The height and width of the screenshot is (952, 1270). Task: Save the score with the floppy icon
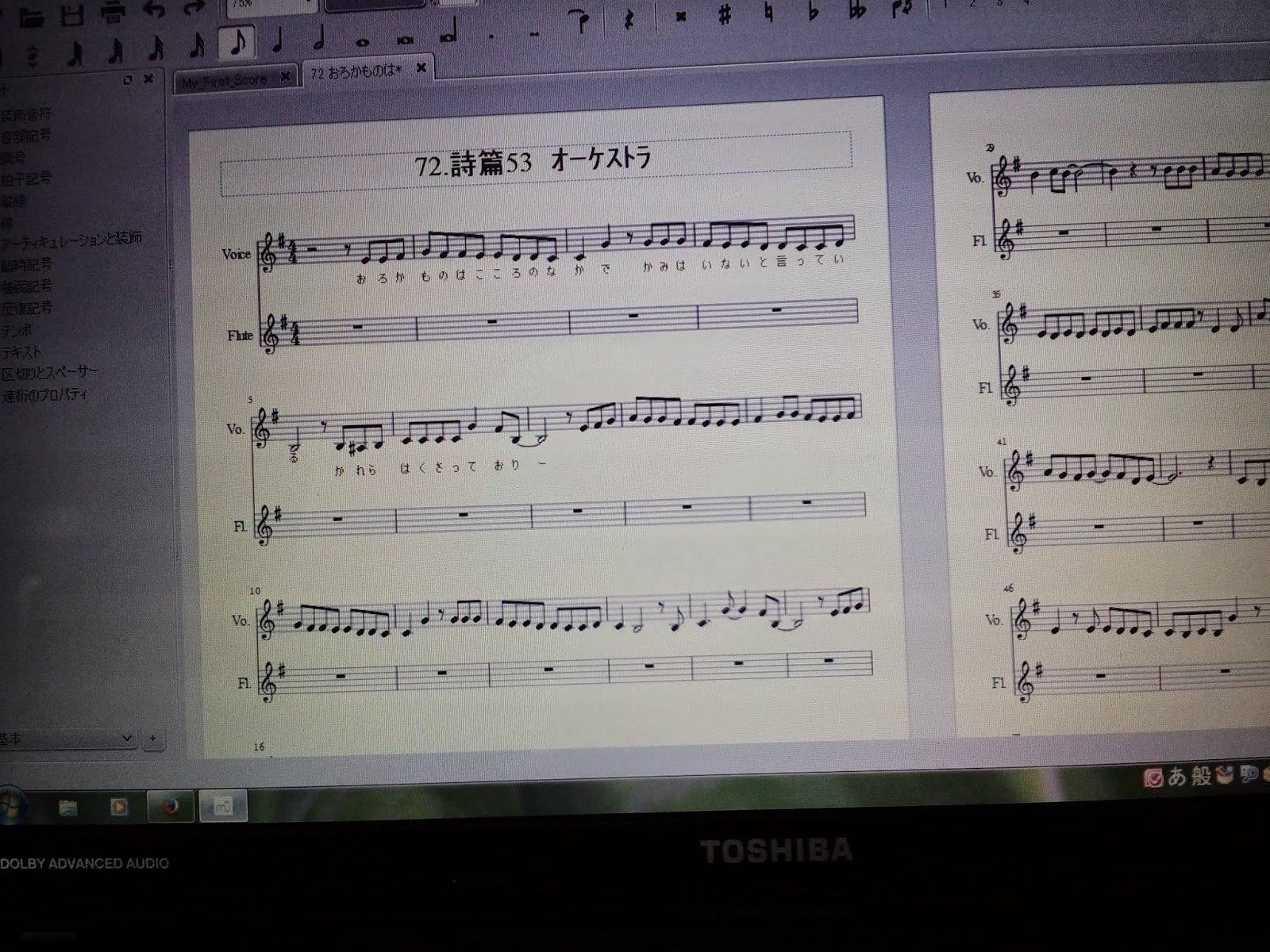pos(72,13)
